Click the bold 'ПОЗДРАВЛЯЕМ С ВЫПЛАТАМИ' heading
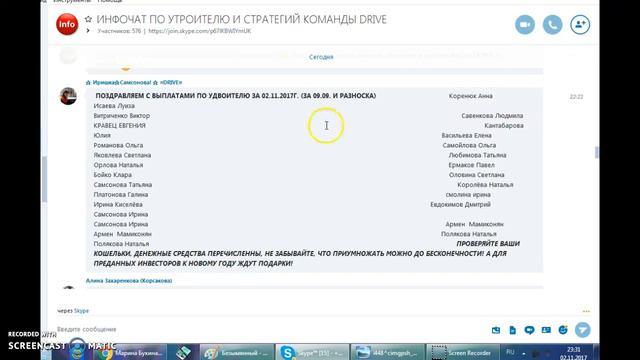The width and height of the screenshot is (640, 360). [236, 96]
